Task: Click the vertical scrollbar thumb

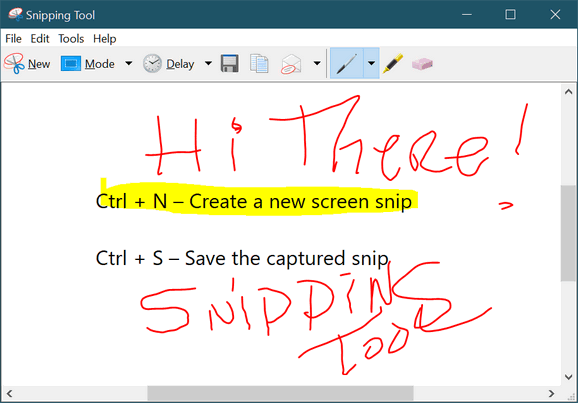Action: click(x=568, y=233)
